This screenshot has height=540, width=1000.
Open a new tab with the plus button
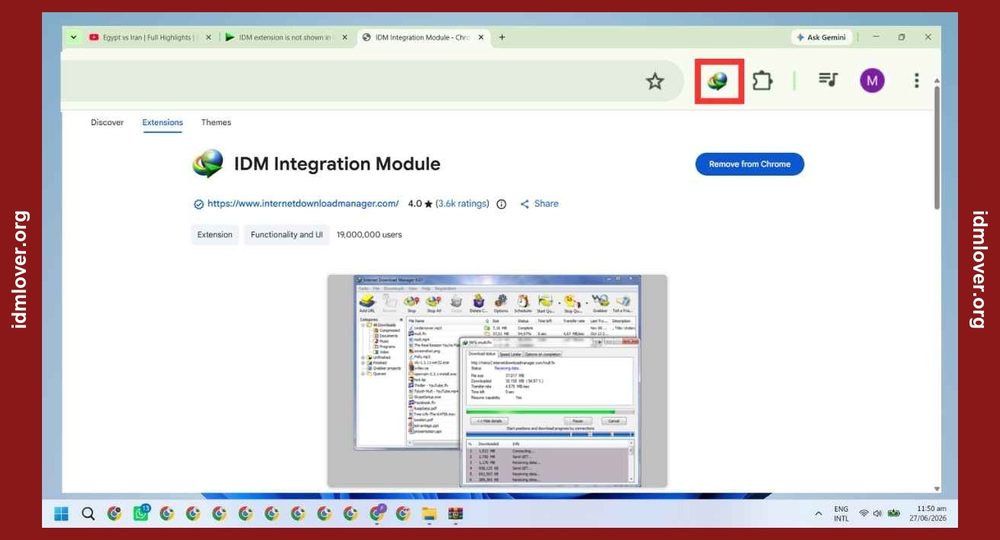click(502, 37)
